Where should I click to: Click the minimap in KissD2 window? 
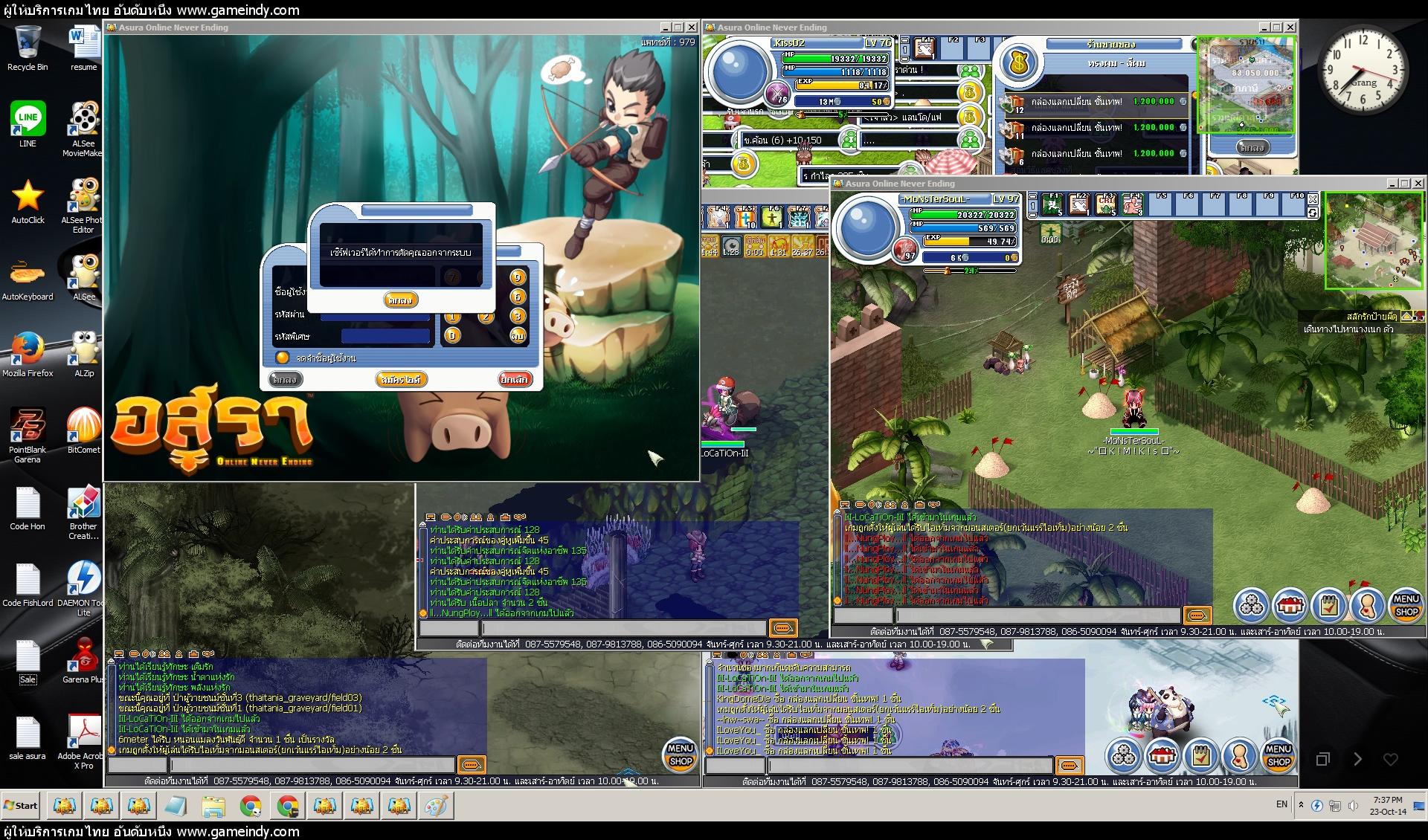[1246, 85]
